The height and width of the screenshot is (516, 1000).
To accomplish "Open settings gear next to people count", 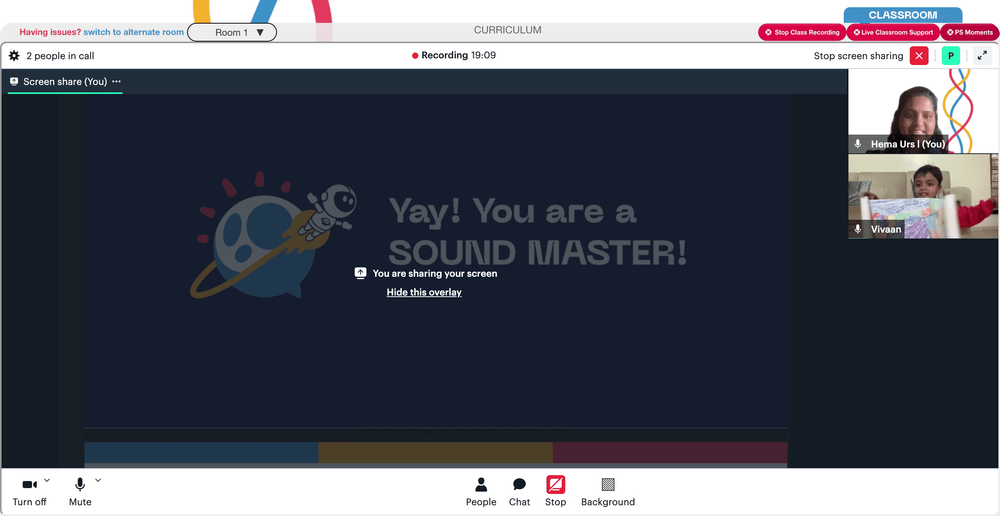I will pos(14,55).
